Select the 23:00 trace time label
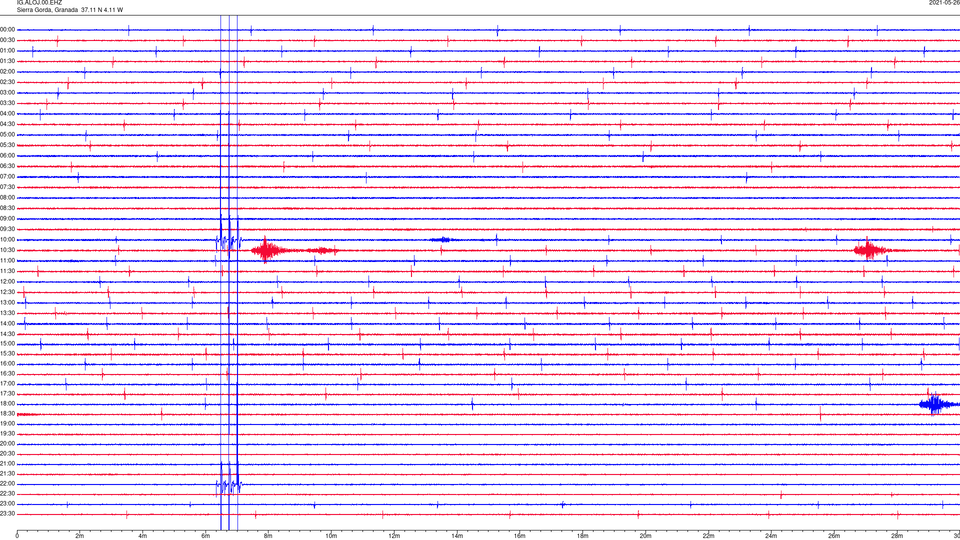Screen dimensions: 960x540 click(x=8, y=504)
